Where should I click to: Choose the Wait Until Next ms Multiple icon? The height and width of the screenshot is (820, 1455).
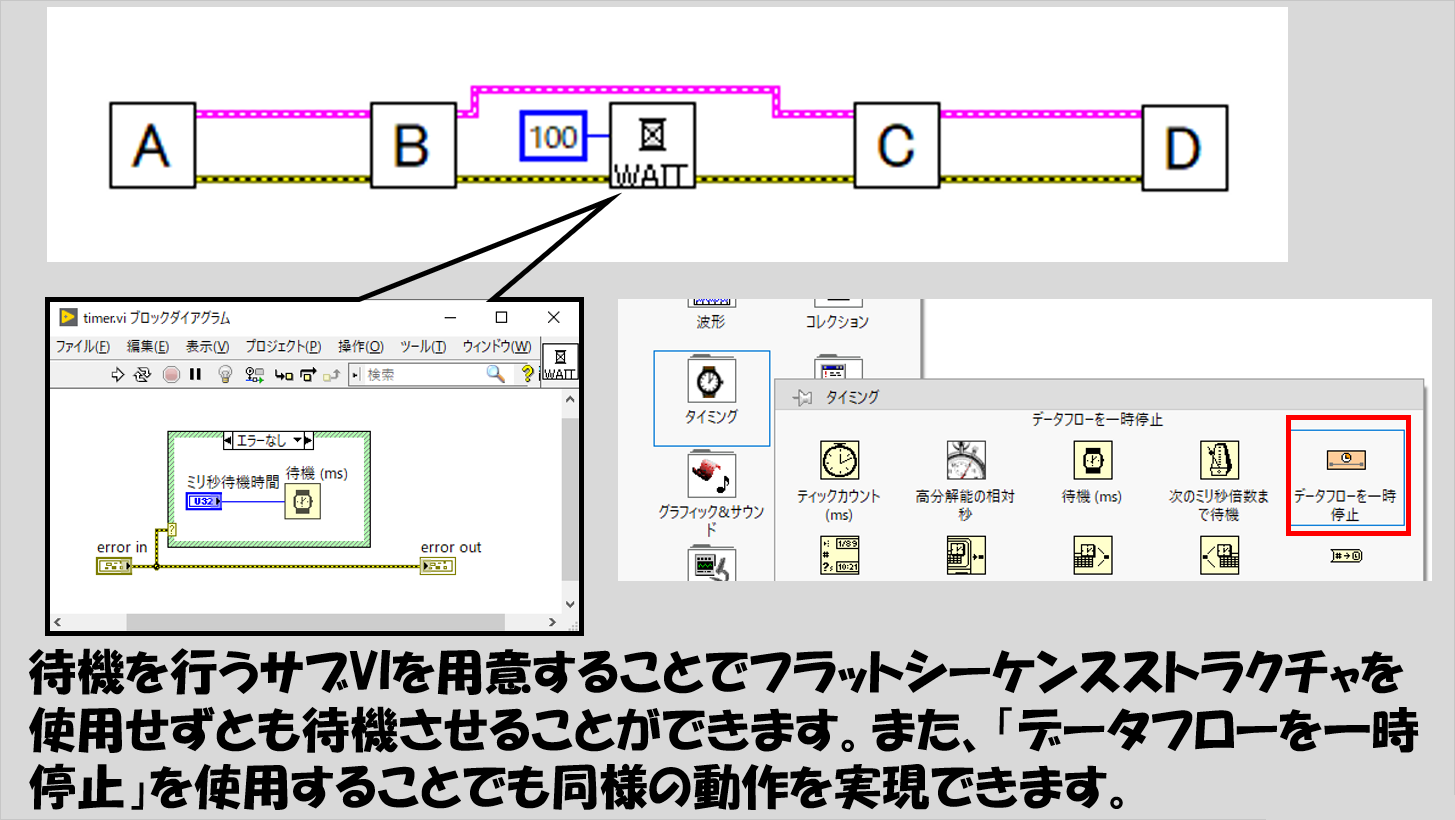1218,462
